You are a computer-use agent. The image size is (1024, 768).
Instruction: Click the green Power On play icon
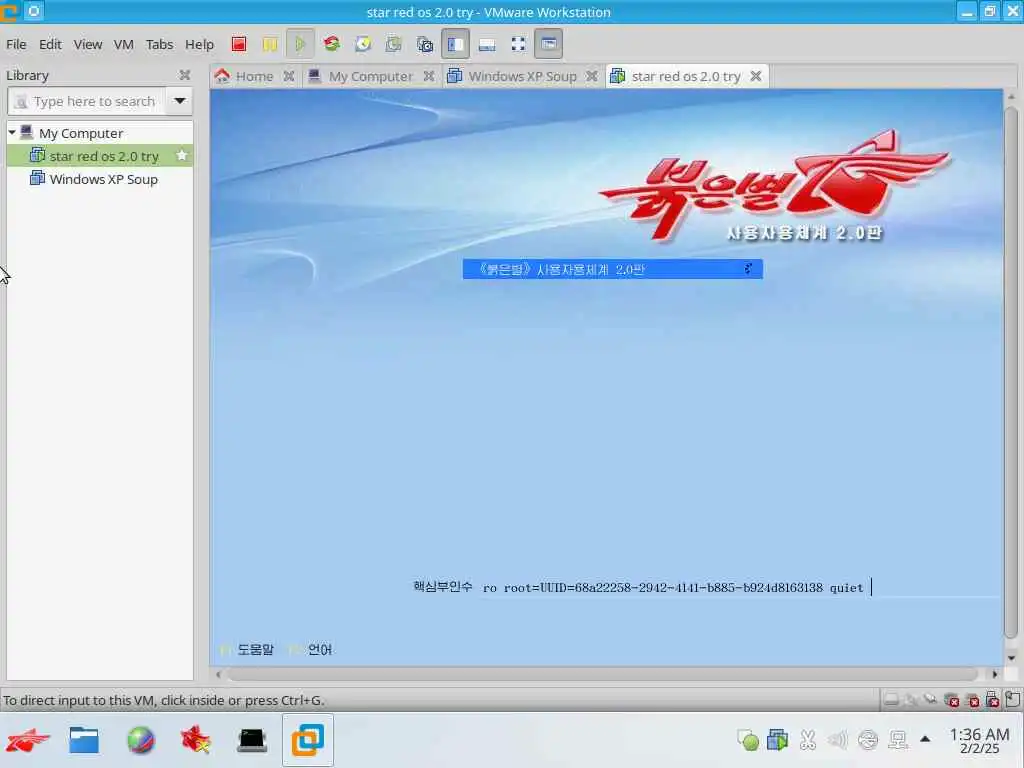click(x=300, y=44)
